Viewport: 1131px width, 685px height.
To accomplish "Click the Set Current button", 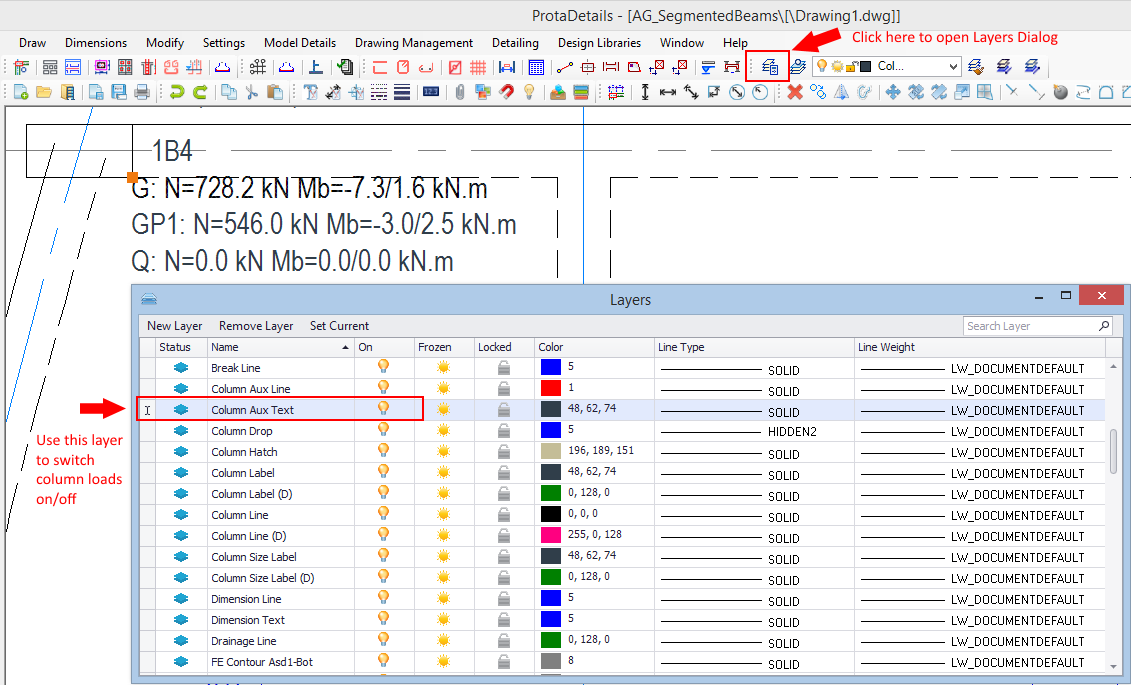I will (x=339, y=326).
